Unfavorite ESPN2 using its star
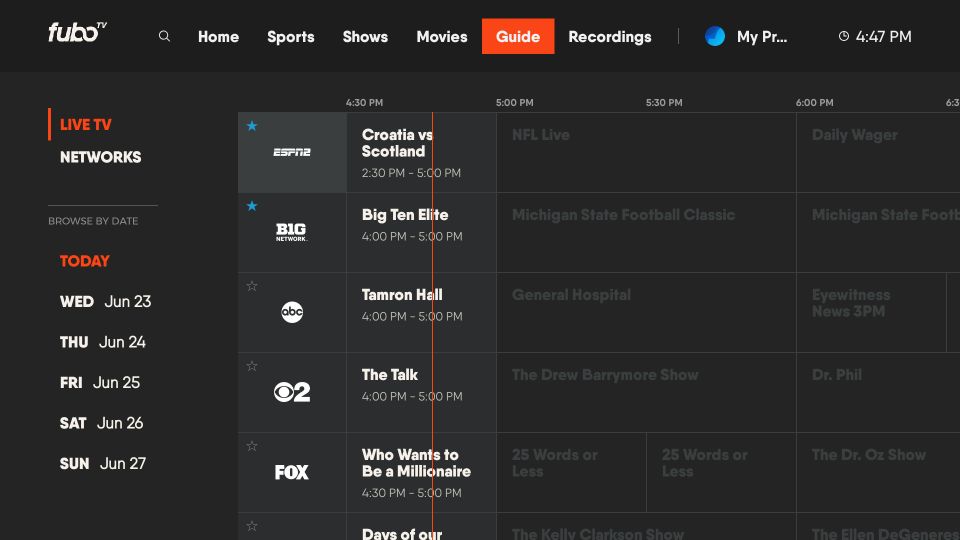 [252, 126]
